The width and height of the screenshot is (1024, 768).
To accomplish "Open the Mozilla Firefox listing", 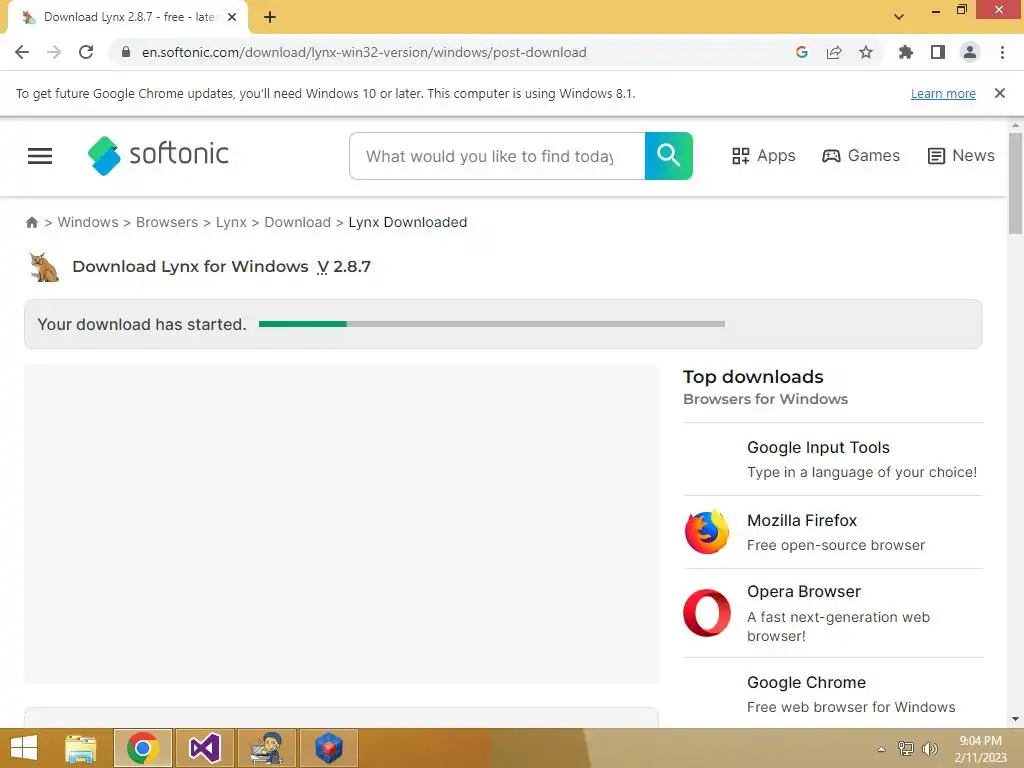I will point(833,532).
